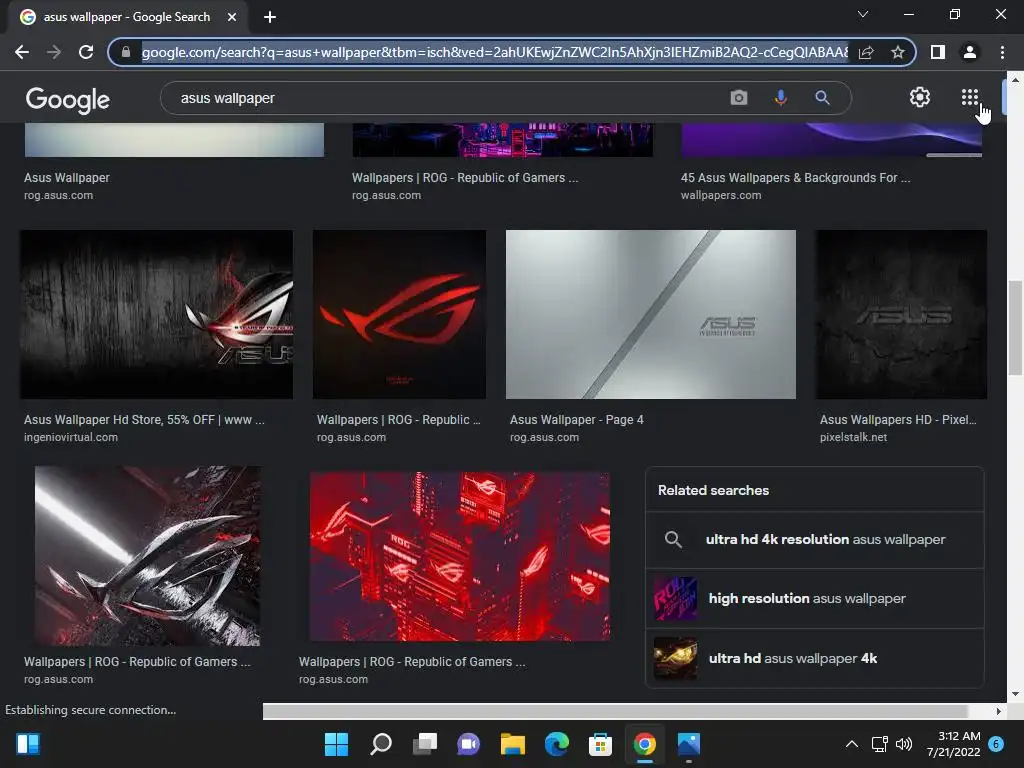Open Google apps grid

click(970, 97)
